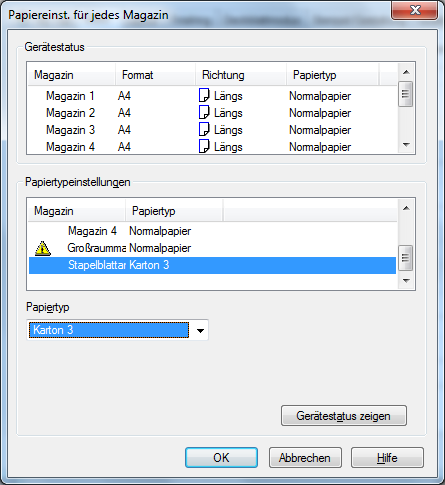Click the Längs orientation icon for Magazin 4
Image resolution: width=445 pixels, height=485 pixels.
pyautogui.click(x=204, y=146)
